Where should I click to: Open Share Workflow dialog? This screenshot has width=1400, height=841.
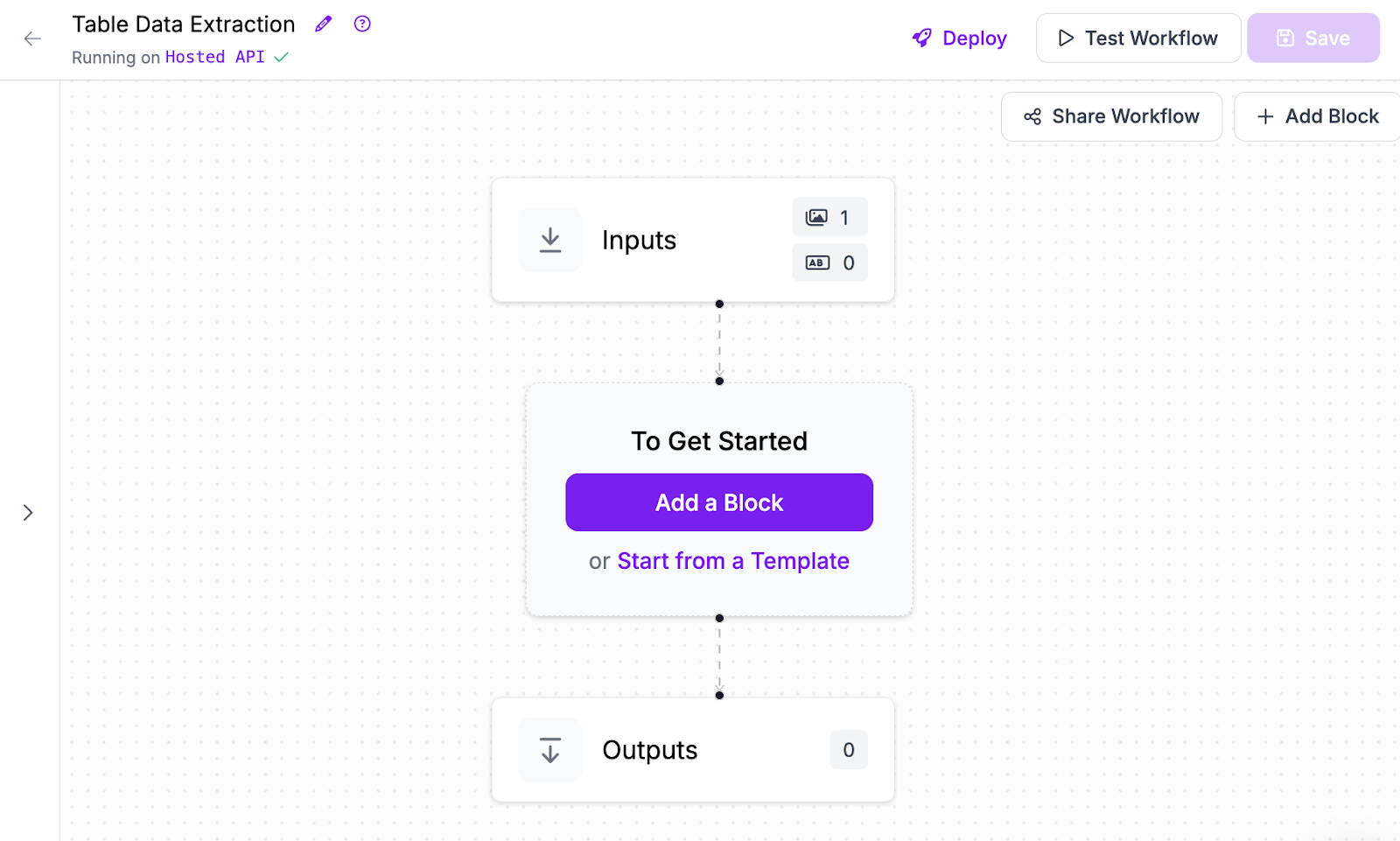coord(1111,116)
